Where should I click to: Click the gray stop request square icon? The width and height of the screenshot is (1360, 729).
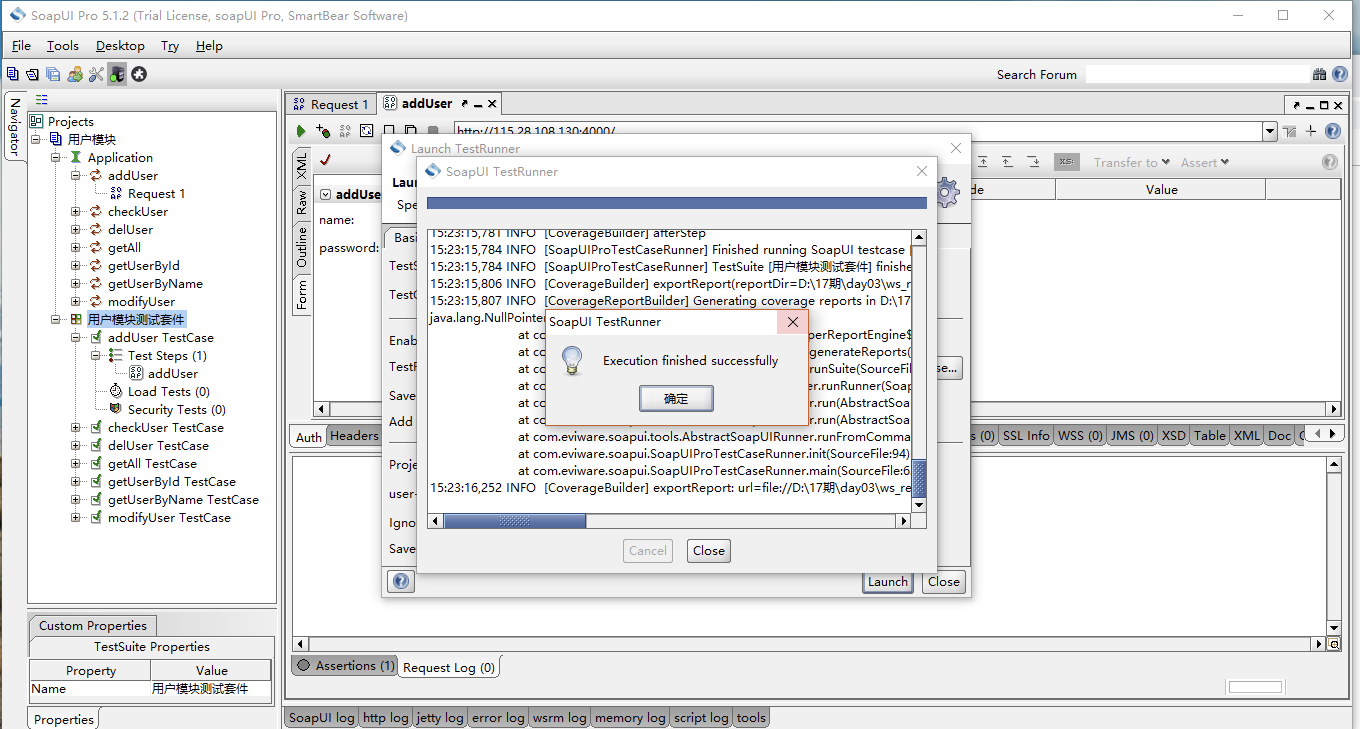click(433, 131)
